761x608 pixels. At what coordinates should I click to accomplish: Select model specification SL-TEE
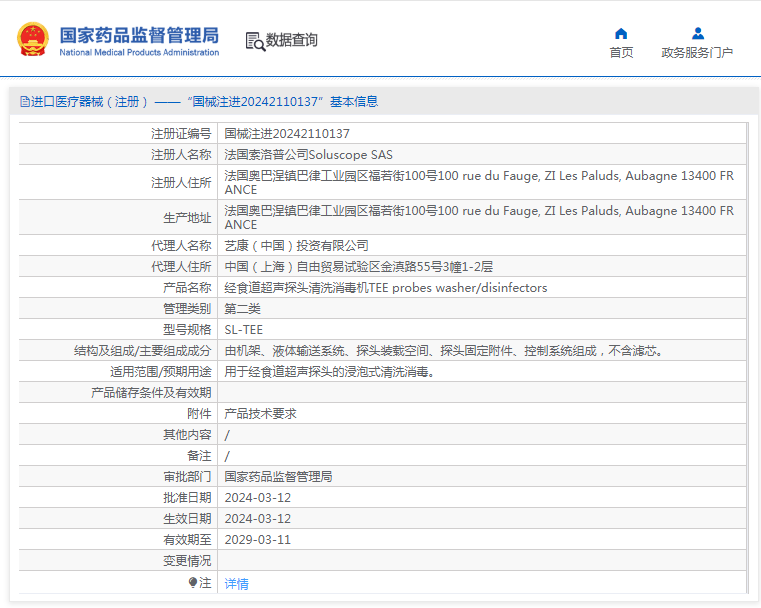point(243,330)
